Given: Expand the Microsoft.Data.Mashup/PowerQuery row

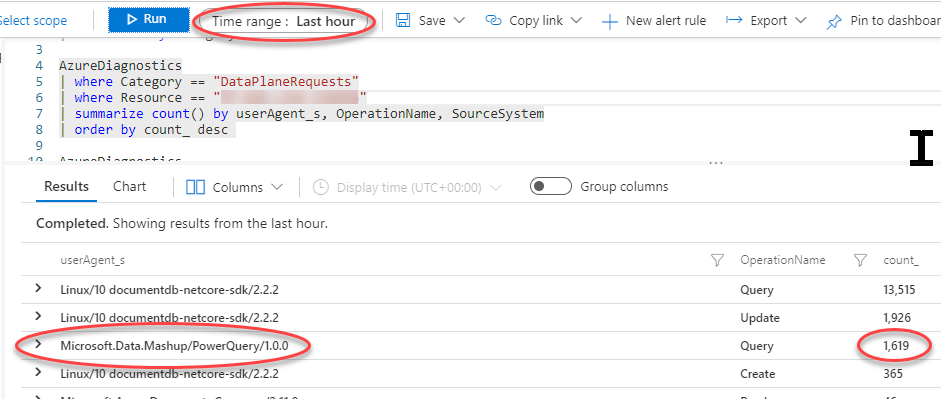Looking at the screenshot, I should click(x=38, y=344).
